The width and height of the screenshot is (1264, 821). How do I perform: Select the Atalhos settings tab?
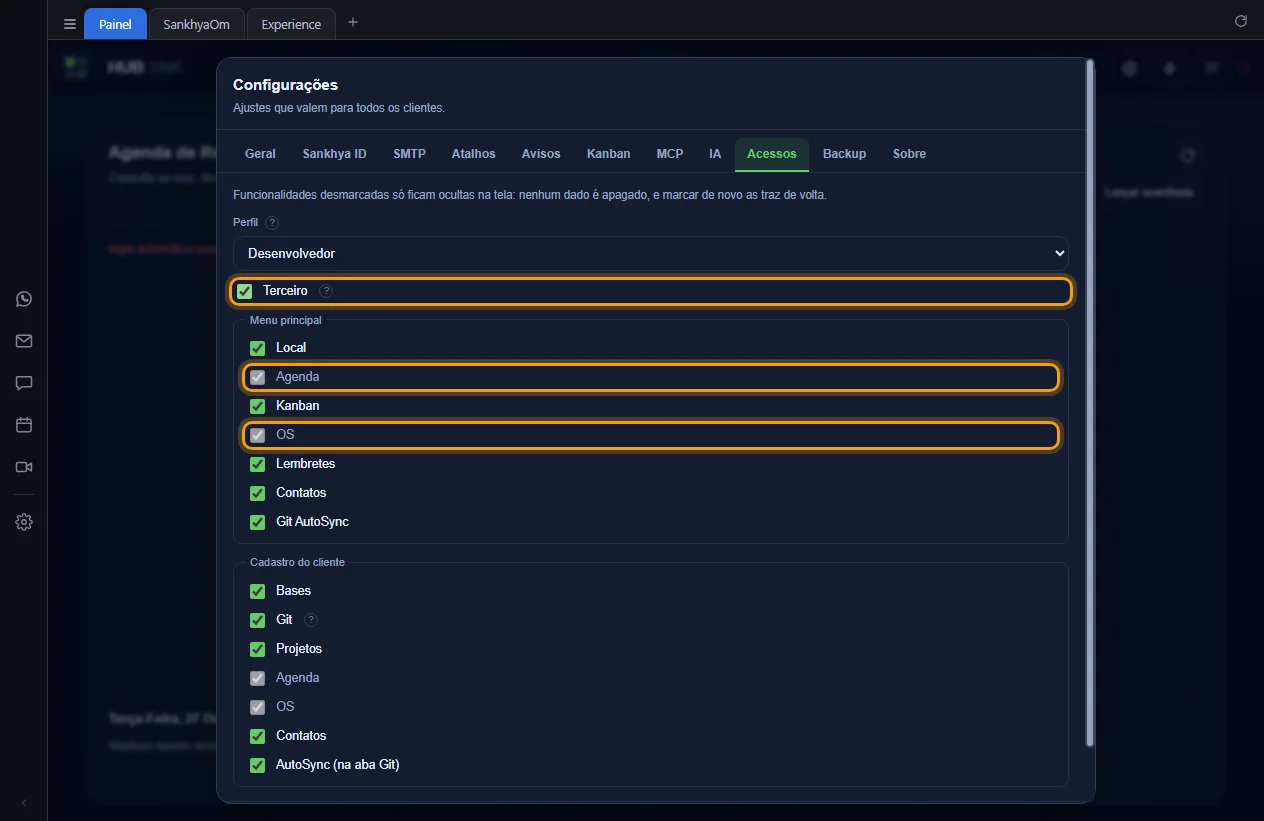(473, 154)
